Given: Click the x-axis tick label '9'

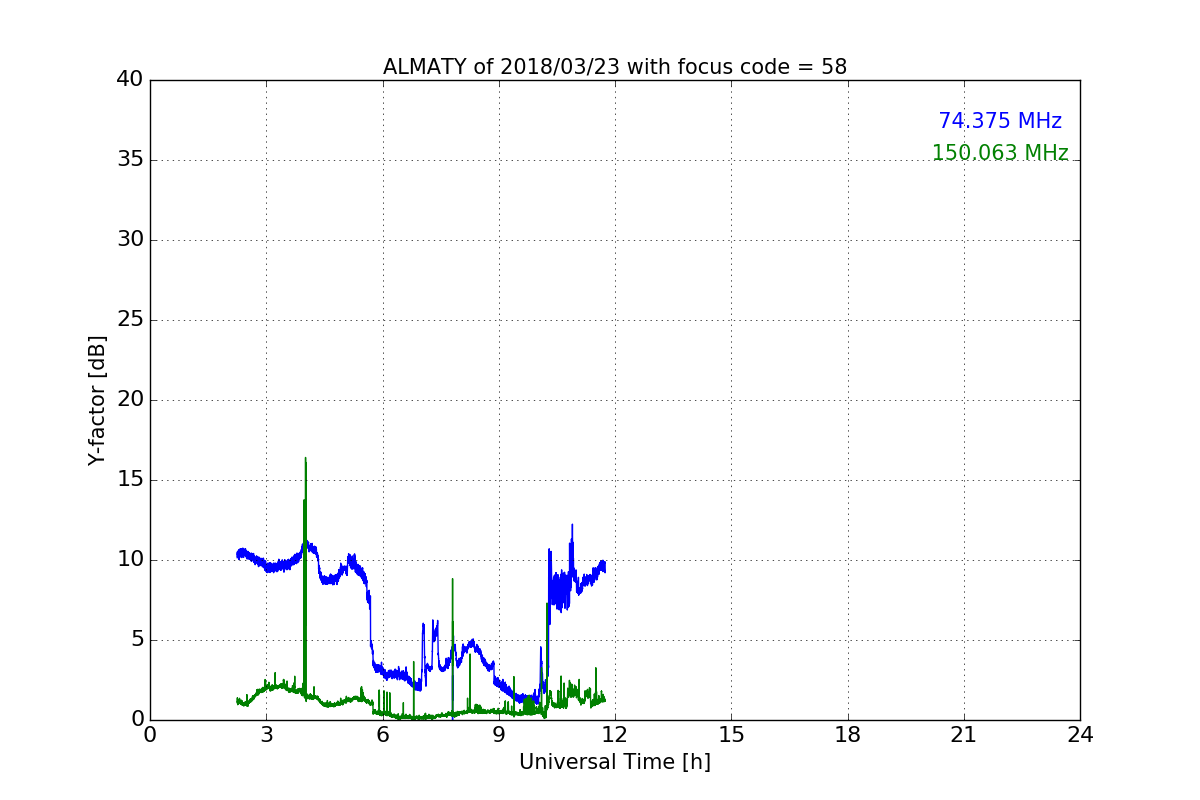Looking at the screenshot, I should (x=499, y=734).
